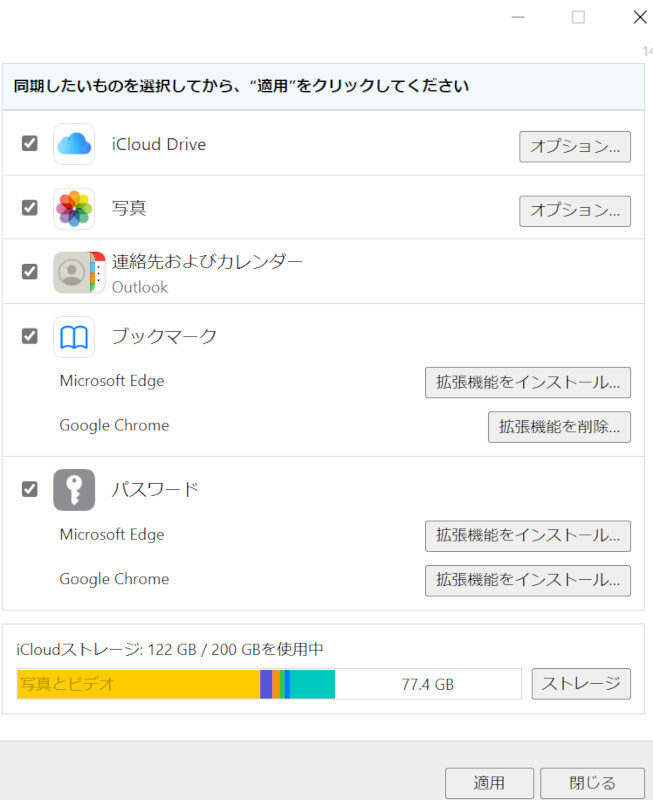
Task: Toggle the ブックマーク checkbox
Action: point(30,336)
